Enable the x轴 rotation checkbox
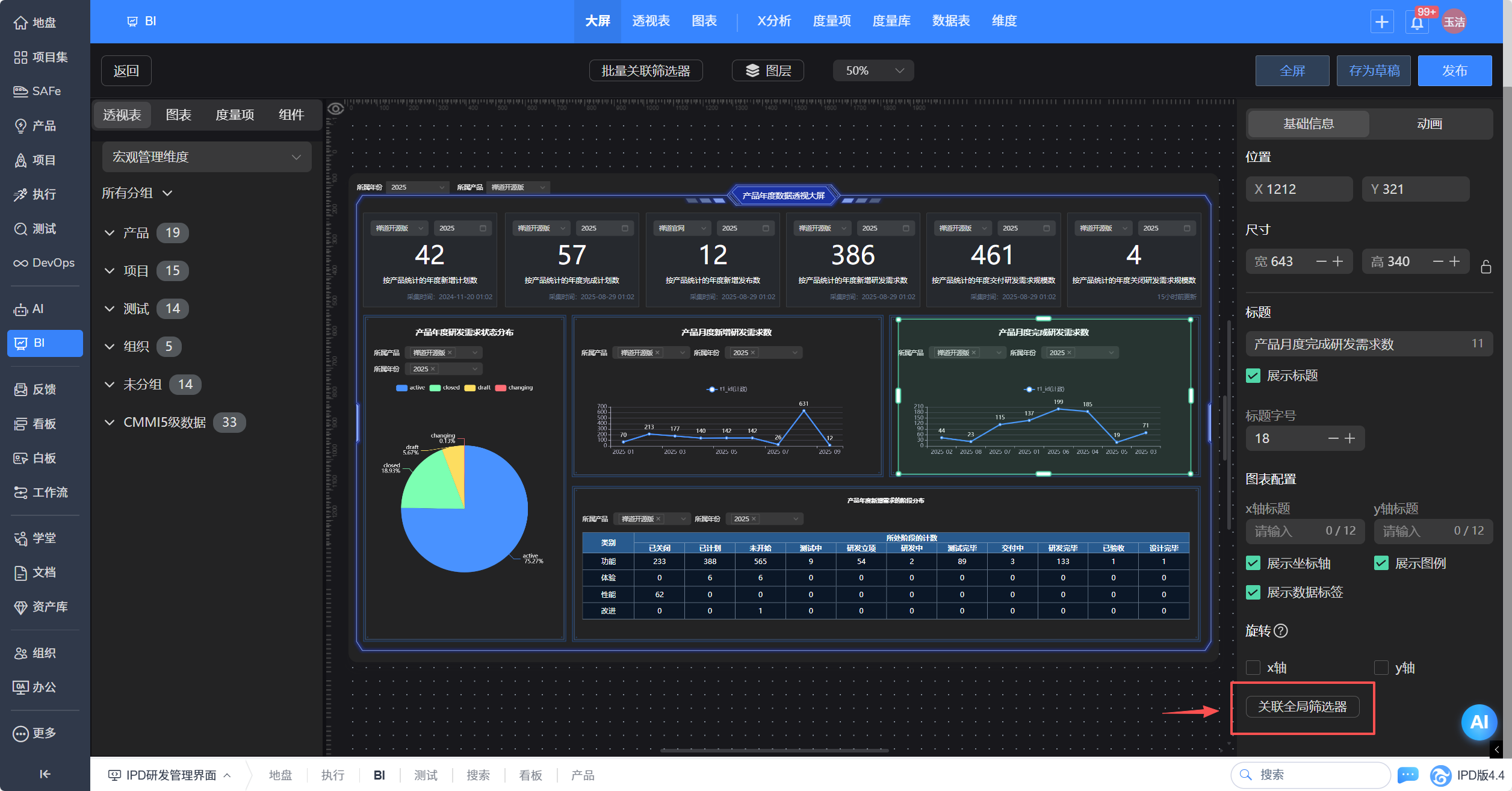The width and height of the screenshot is (1512, 791). [1253, 668]
